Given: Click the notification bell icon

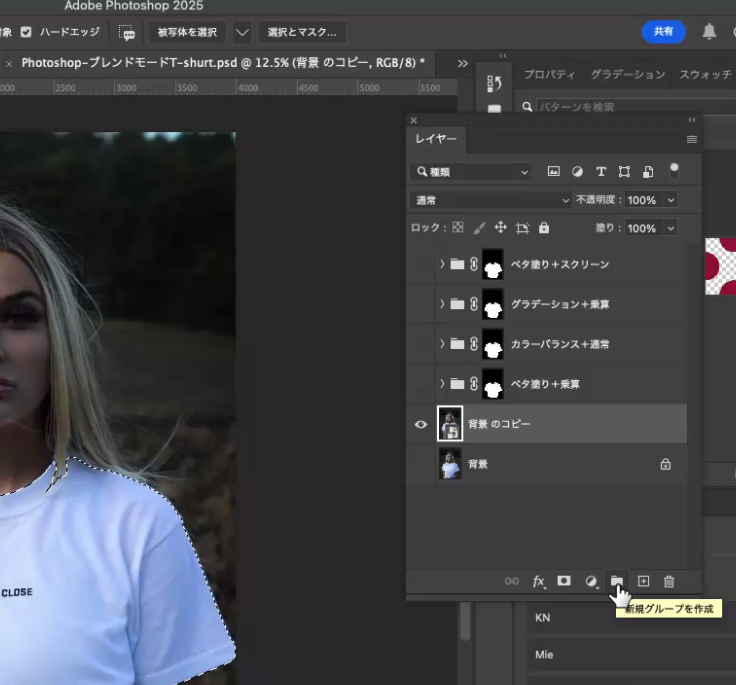Looking at the screenshot, I should click(709, 32).
